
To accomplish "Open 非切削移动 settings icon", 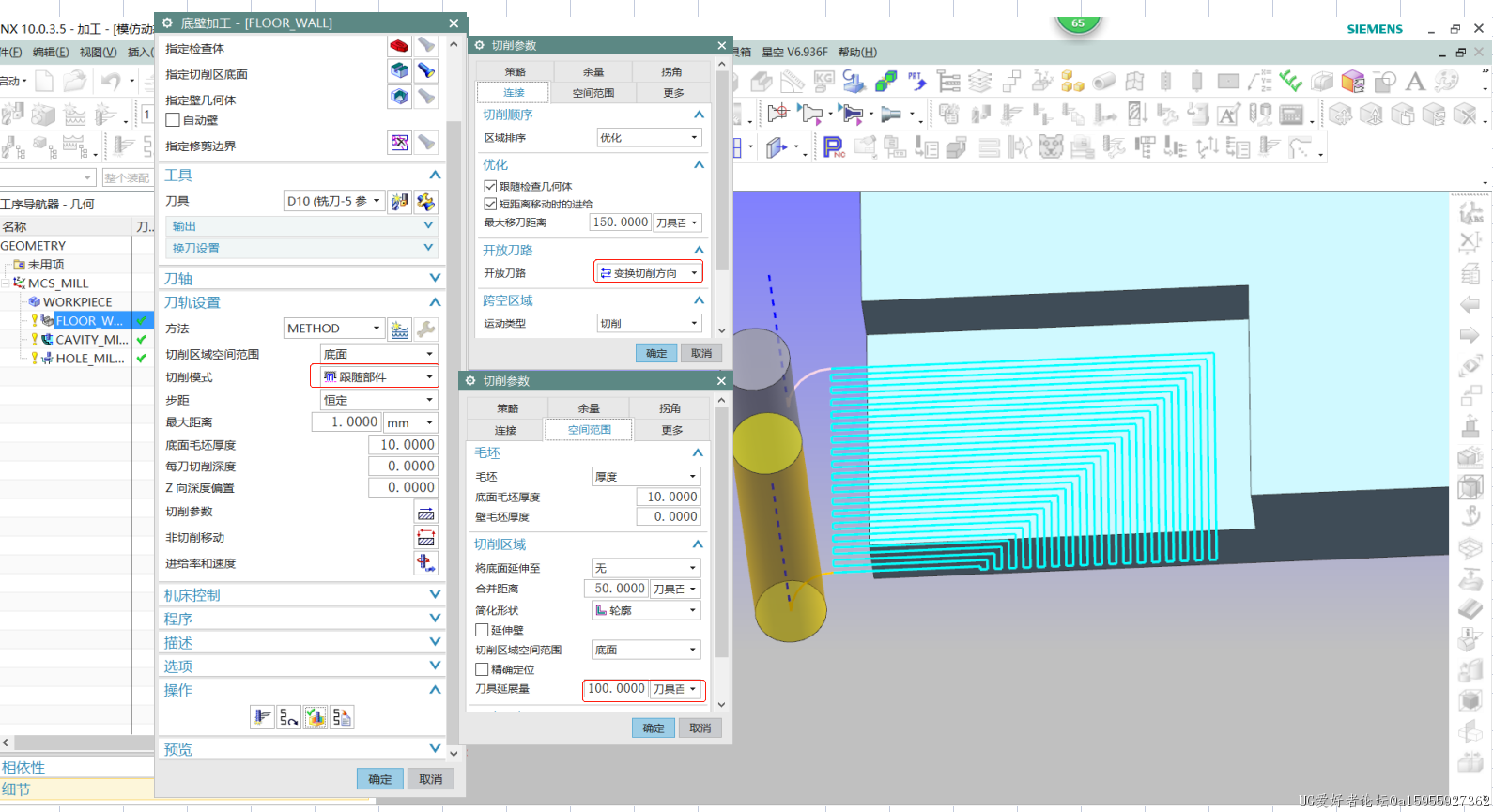I will (426, 538).
